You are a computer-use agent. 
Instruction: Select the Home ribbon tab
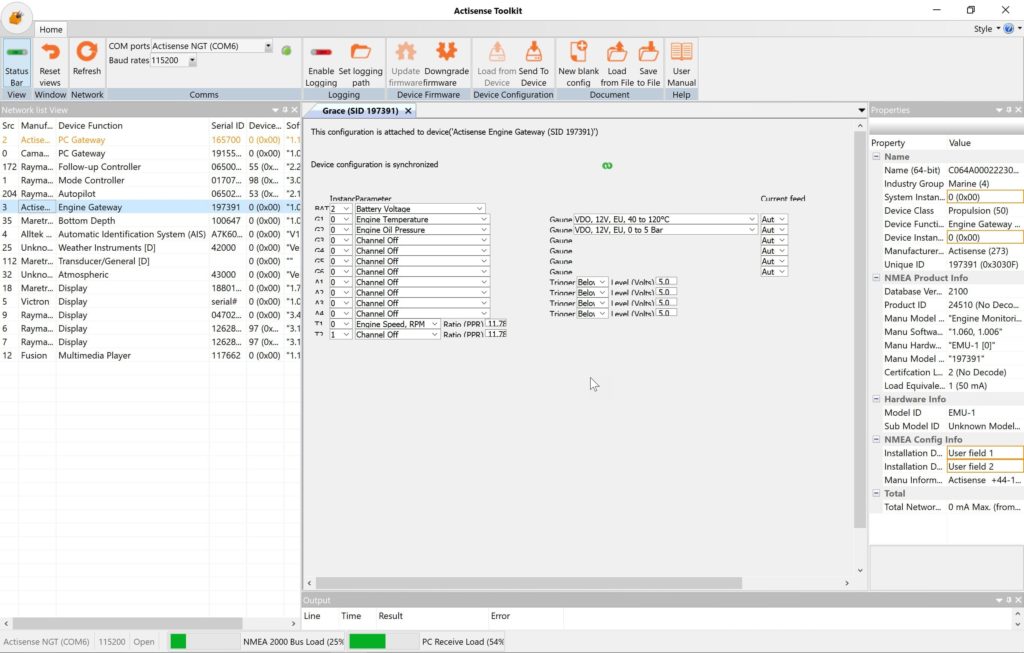pos(50,29)
